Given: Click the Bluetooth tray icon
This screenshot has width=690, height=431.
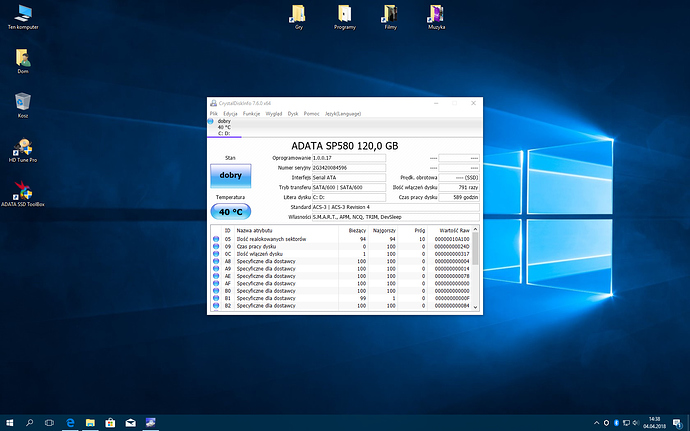Looking at the screenshot, I should click(616, 423).
